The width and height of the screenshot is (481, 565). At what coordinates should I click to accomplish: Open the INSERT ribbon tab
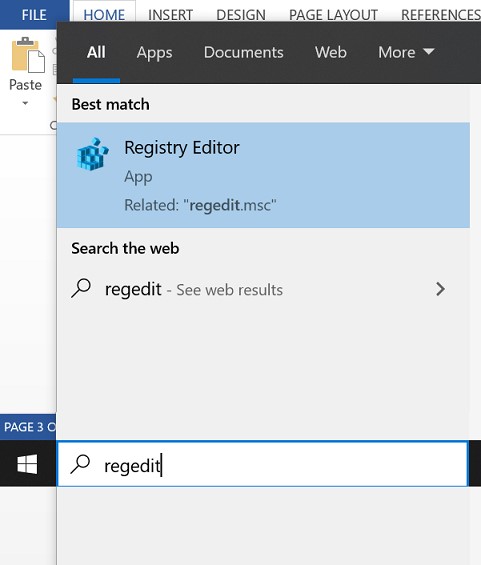click(170, 15)
